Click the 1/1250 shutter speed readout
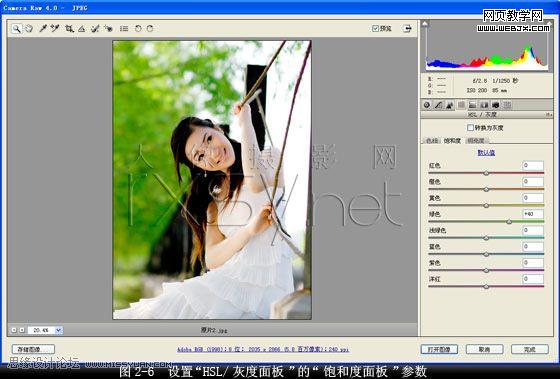 click(505, 81)
